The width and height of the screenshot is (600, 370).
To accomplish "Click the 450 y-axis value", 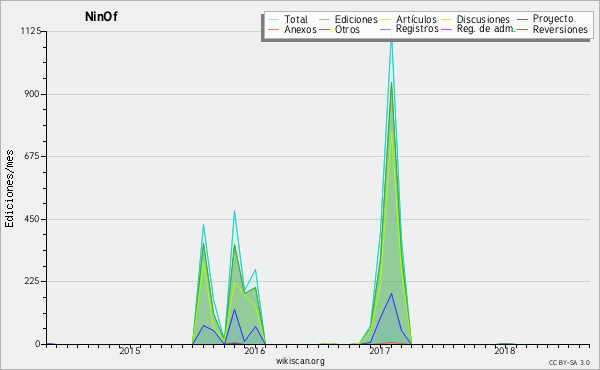I will [x=32, y=219].
